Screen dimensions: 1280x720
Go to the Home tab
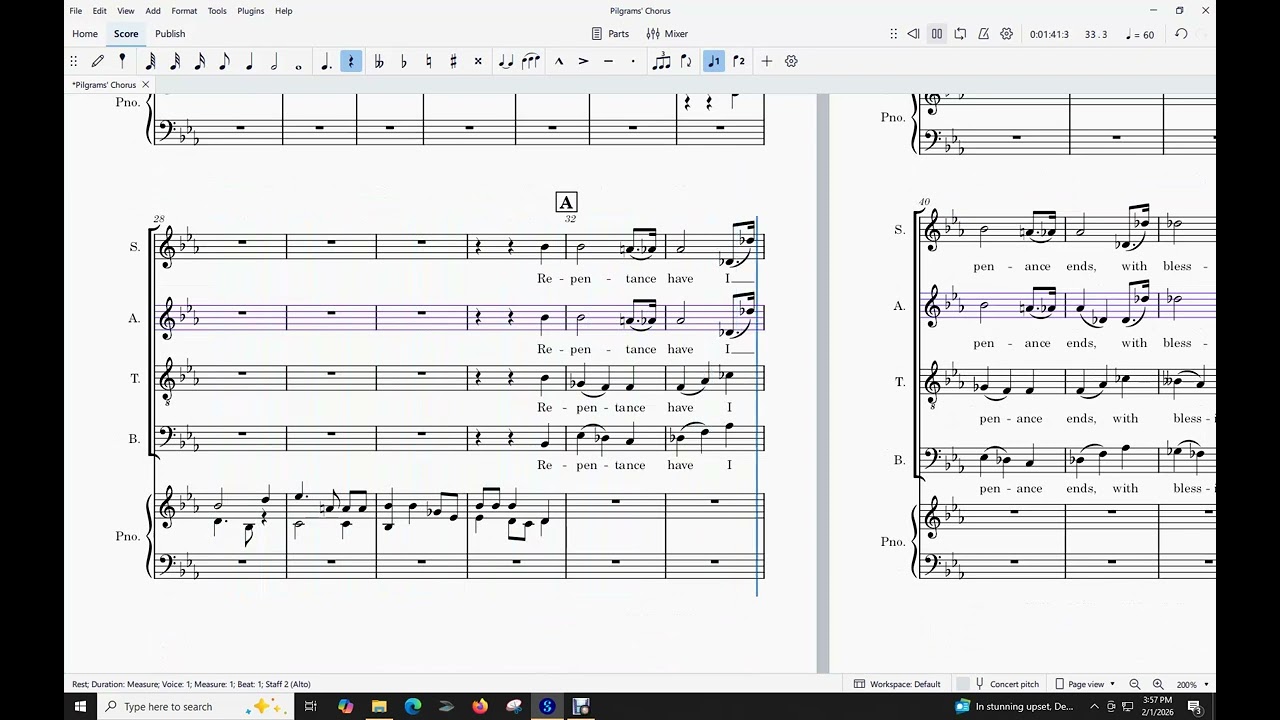[x=85, y=34]
